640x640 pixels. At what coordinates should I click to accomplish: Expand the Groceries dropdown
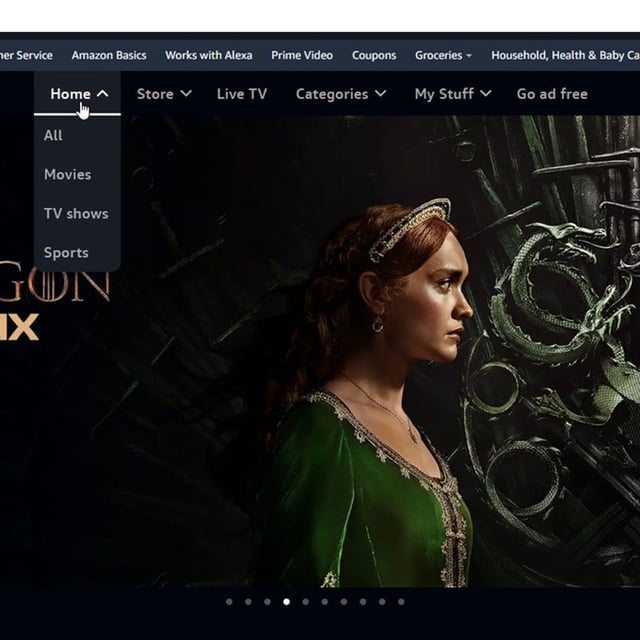click(x=443, y=55)
